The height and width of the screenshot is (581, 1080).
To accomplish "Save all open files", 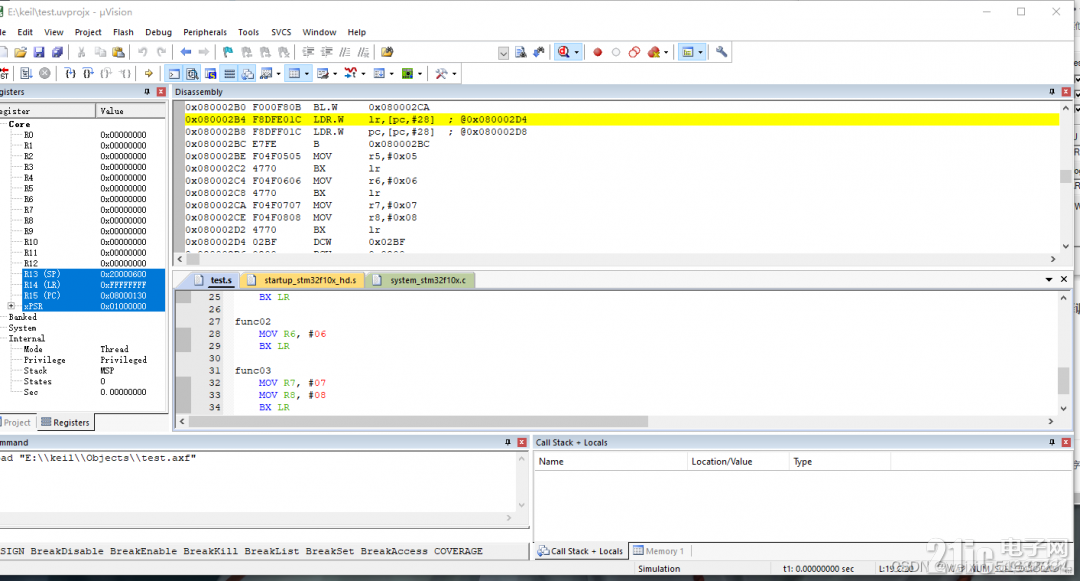I will tap(57, 52).
